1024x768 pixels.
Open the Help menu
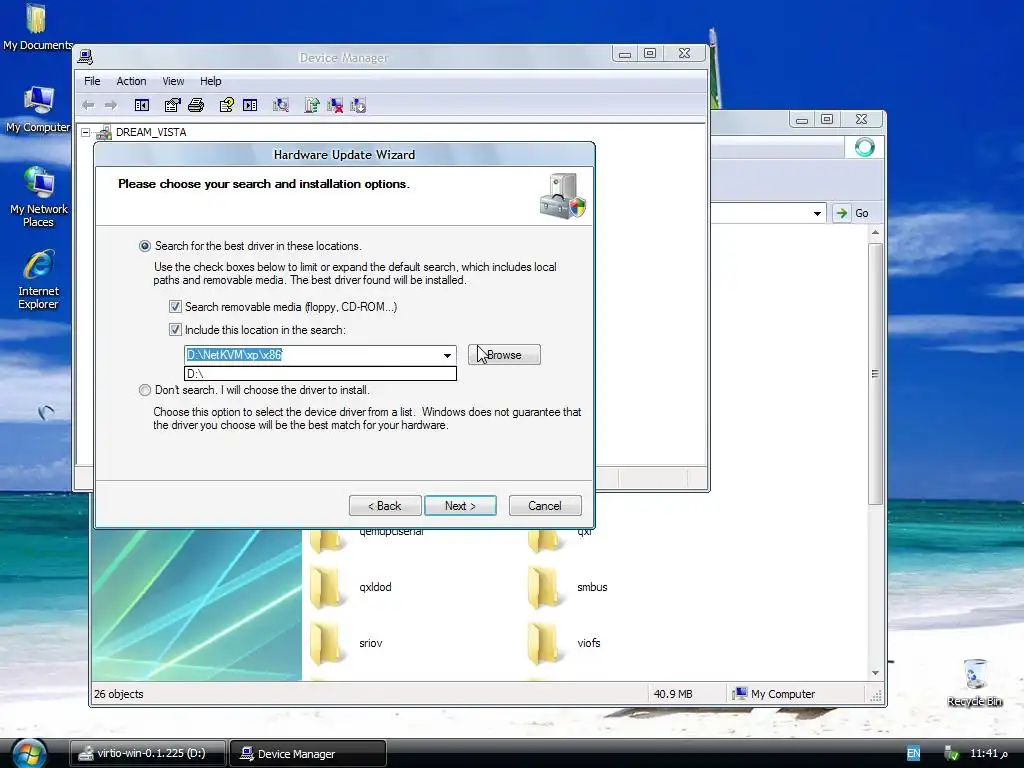click(210, 81)
